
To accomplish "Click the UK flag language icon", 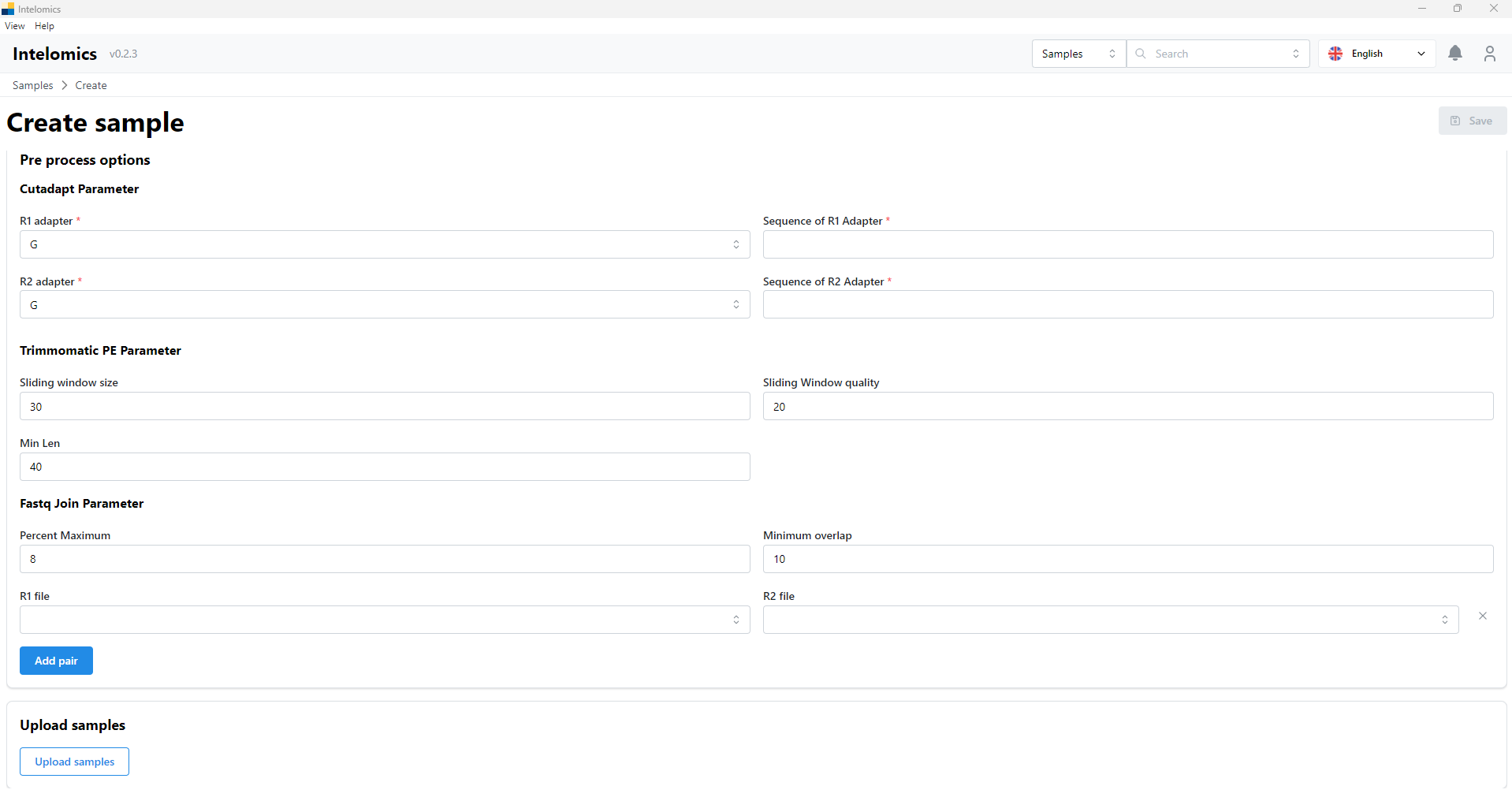I will [1335, 54].
